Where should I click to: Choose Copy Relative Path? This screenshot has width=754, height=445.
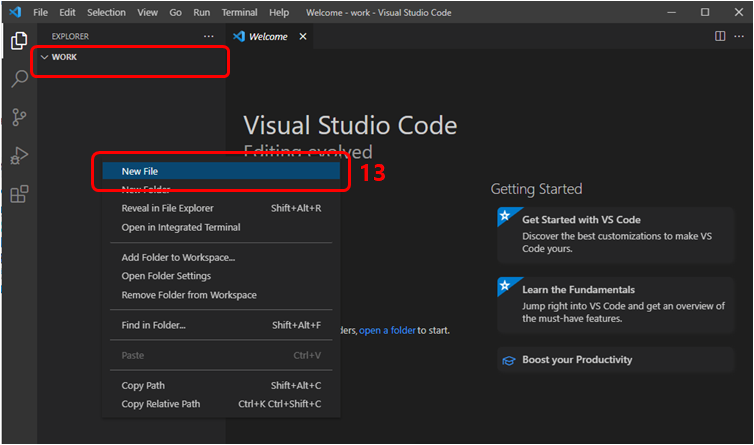[221, 404]
